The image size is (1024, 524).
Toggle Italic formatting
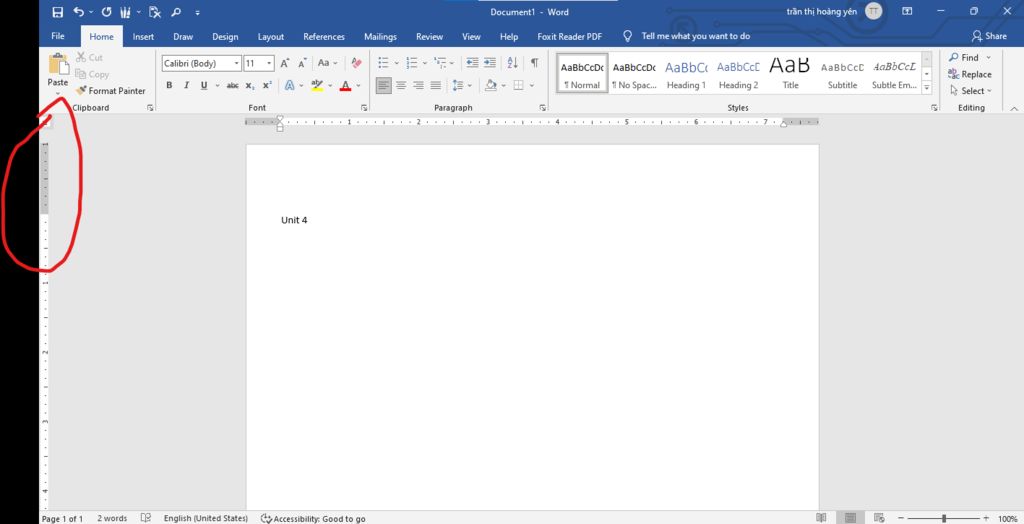tap(186, 86)
